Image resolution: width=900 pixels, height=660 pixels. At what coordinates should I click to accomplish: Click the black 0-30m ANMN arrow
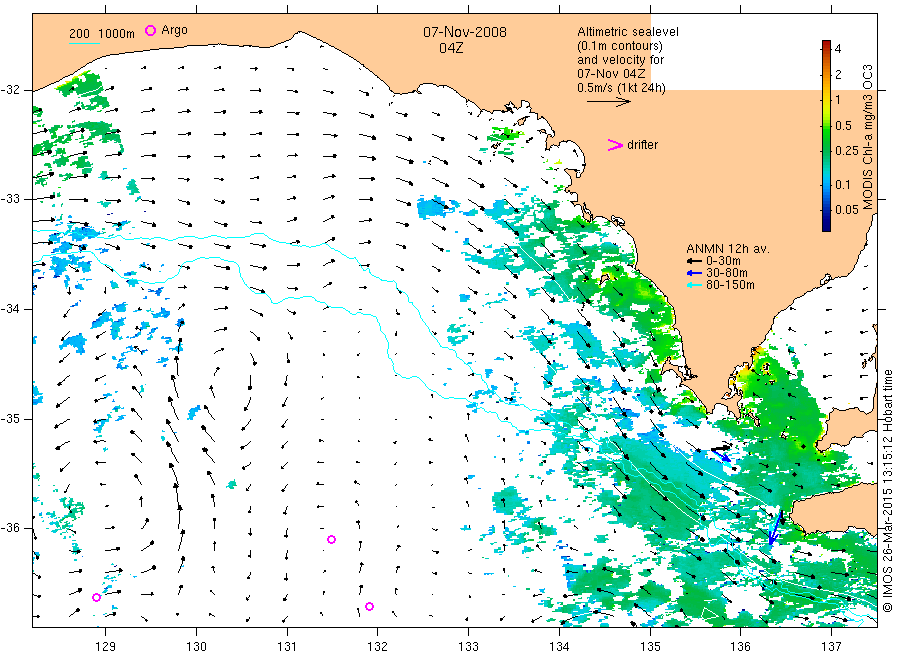(695, 261)
